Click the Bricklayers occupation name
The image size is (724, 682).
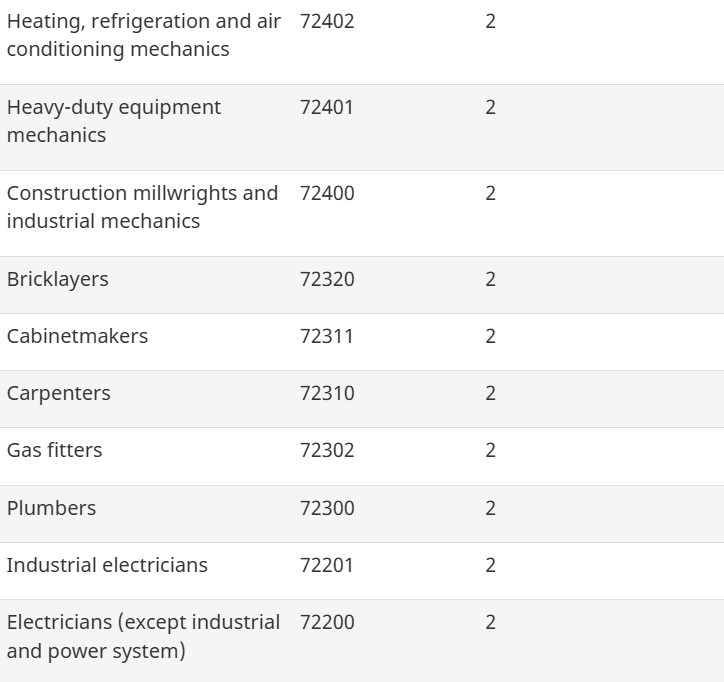click(58, 279)
